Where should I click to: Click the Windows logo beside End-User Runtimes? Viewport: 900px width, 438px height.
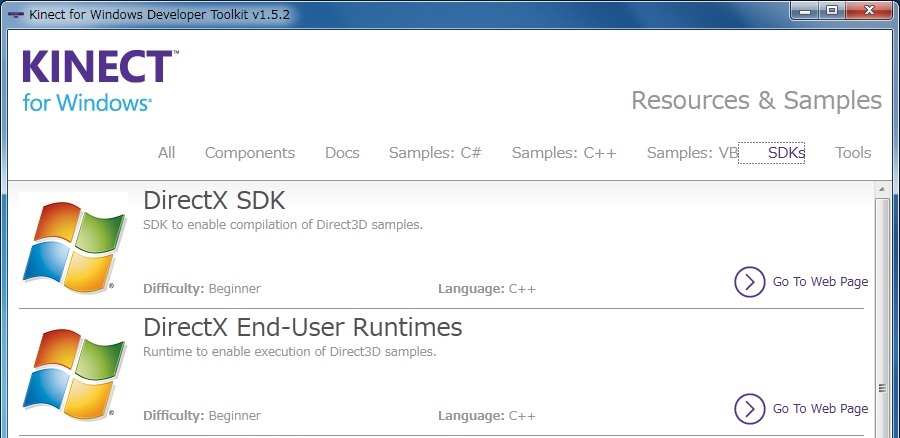tap(74, 374)
